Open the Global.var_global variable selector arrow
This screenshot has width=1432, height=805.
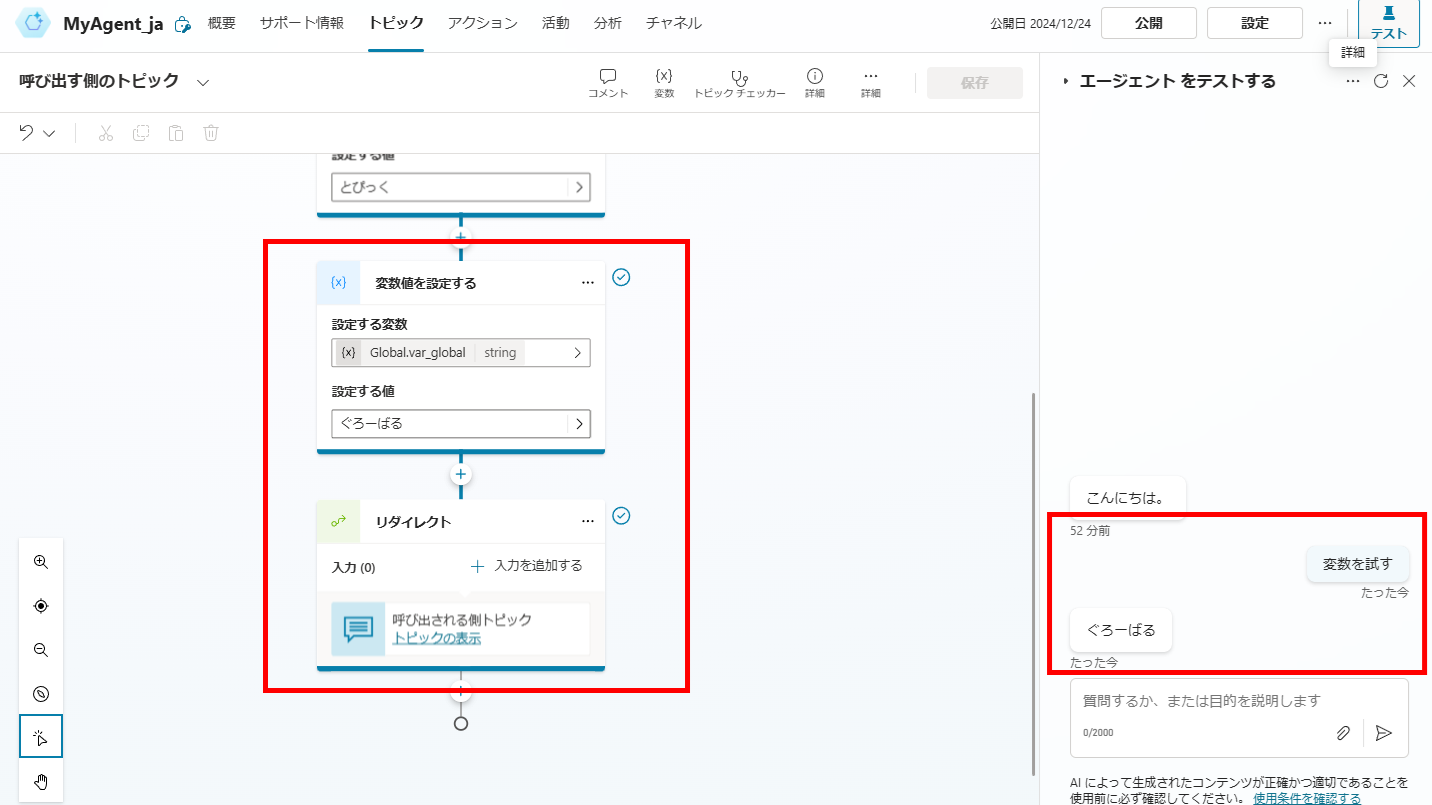pos(578,353)
